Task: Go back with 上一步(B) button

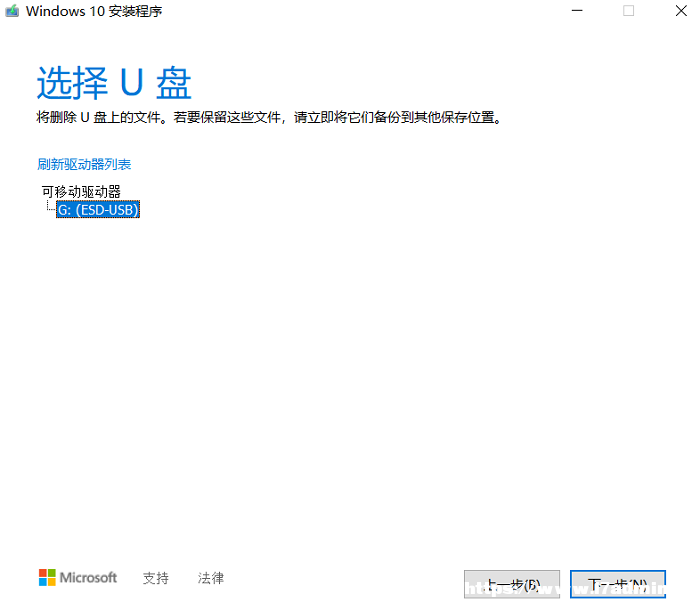Action: (x=512, y=584)
